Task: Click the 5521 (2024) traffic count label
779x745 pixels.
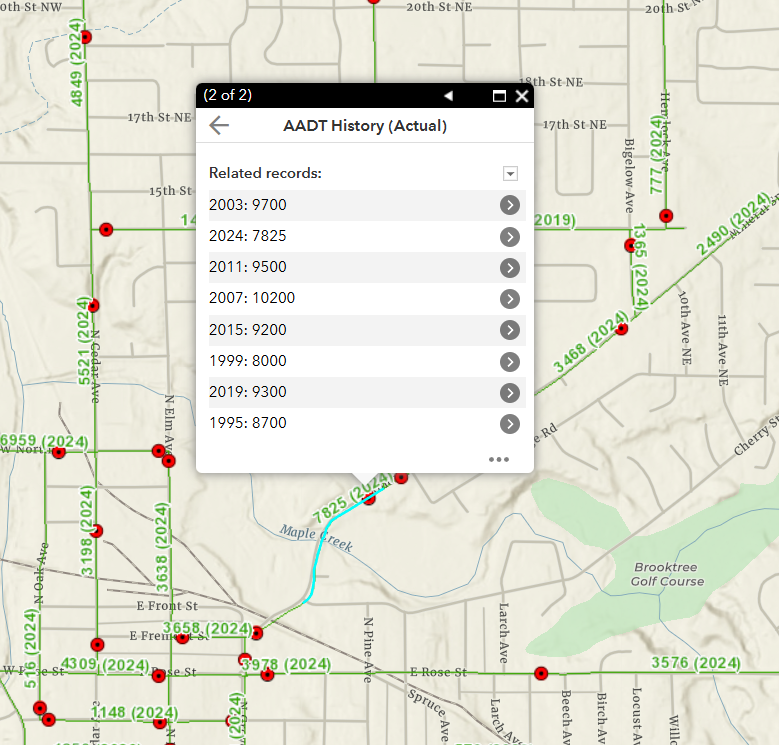Action: click(x=85, y=346)
